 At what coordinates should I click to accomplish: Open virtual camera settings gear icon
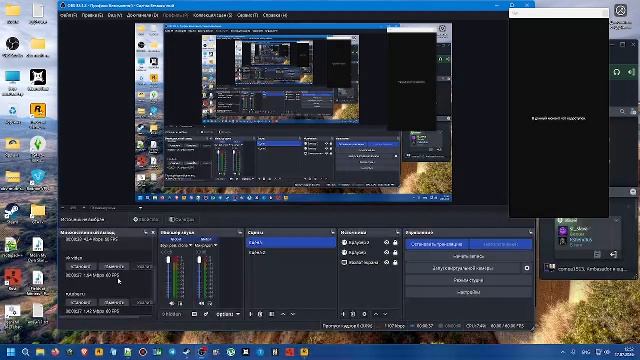click(527, 268)
